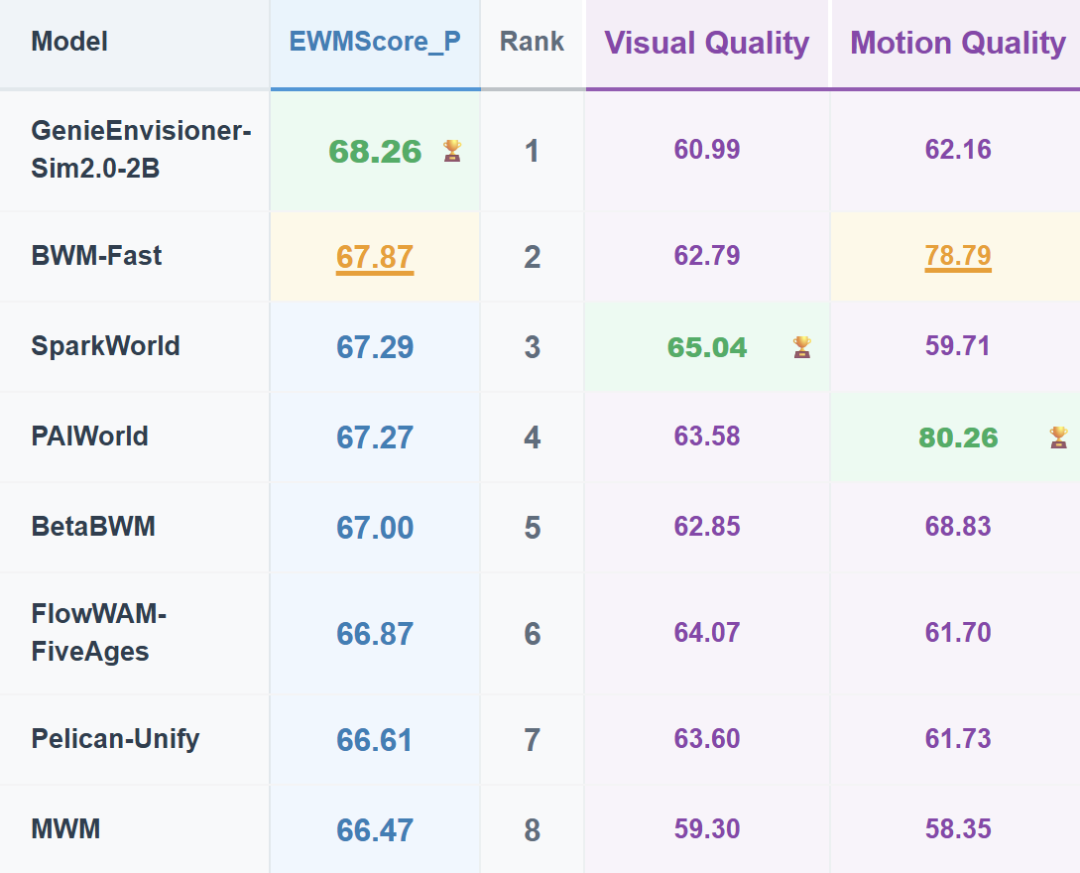Click the trophy icon beside 65.04

(801, 347)
